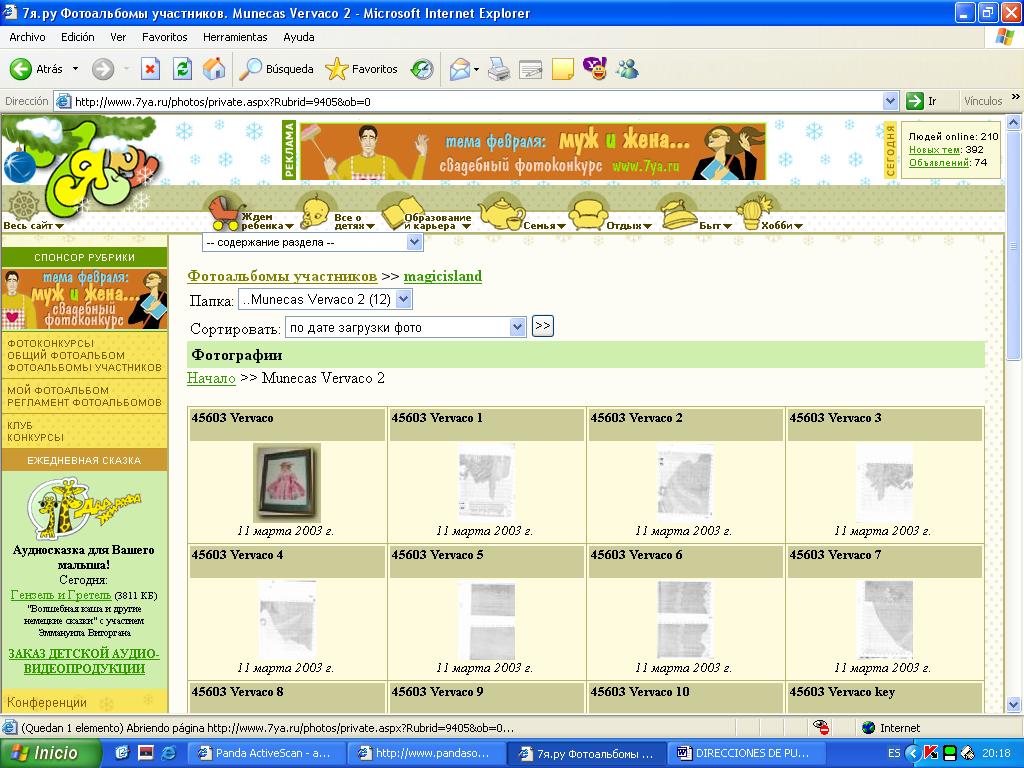Open the address bar dropdown arrow
Image resolution: width=1024 pixels, height=768 pixels.
(x=890, y=101)
